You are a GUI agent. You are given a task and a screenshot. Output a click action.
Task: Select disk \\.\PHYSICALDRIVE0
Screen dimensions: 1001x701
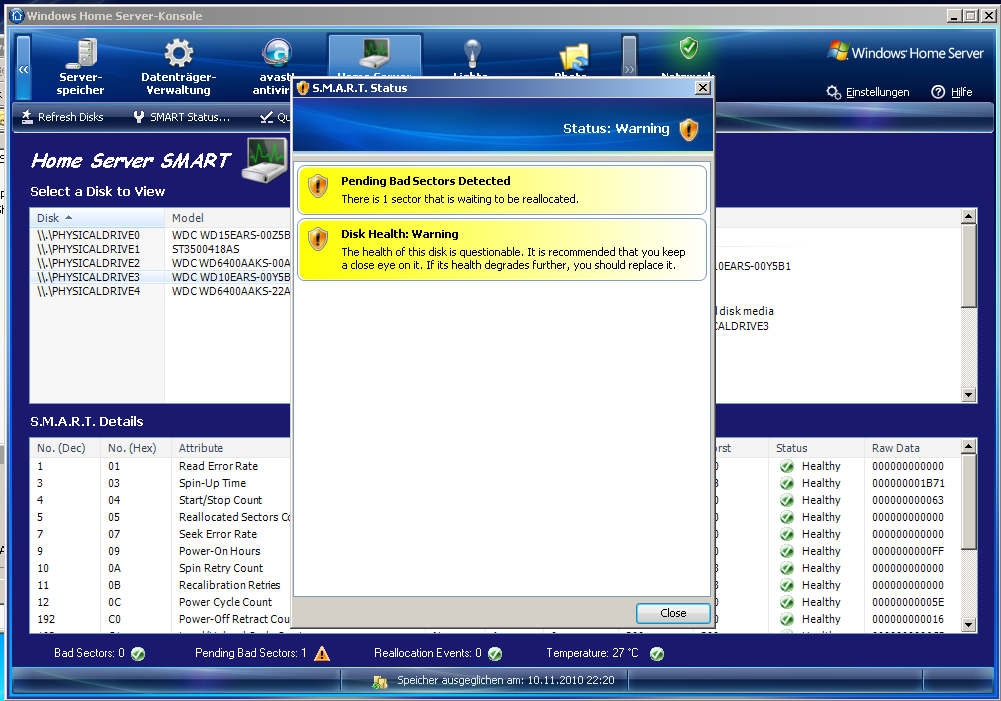click(x=89, y=236)
